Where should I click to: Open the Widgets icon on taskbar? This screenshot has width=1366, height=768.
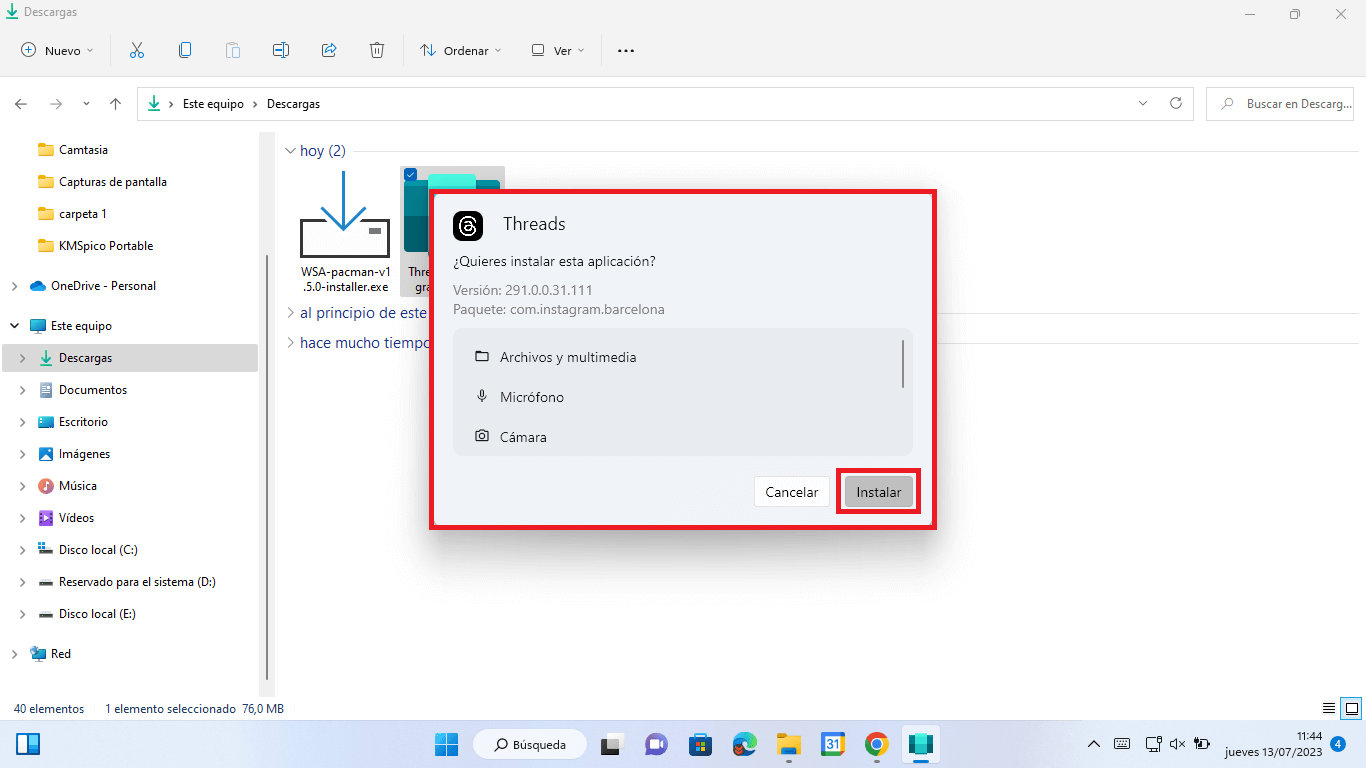pos(28,744)
